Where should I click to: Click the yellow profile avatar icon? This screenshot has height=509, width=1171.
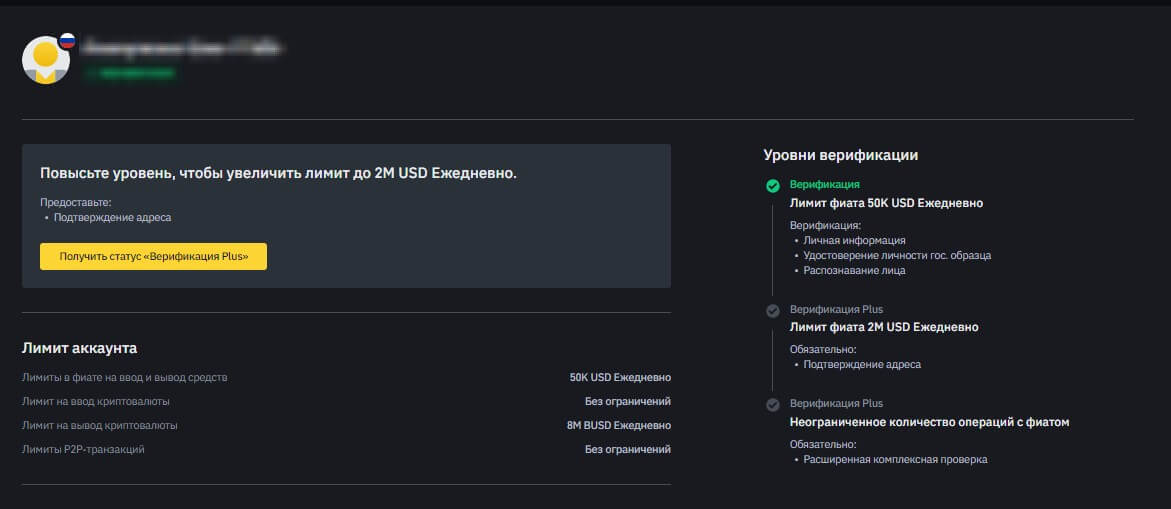coord(45,60)
